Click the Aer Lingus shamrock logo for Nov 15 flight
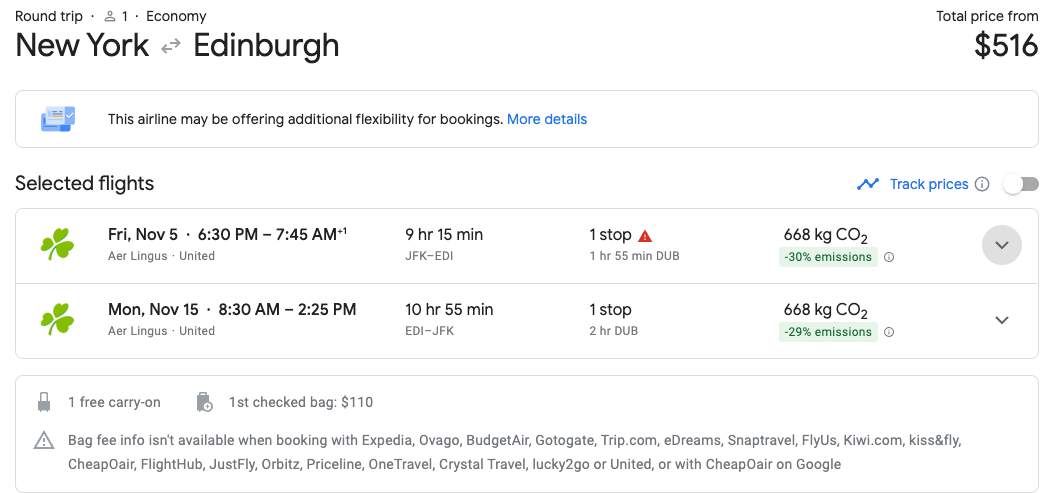 click(57, 319)
